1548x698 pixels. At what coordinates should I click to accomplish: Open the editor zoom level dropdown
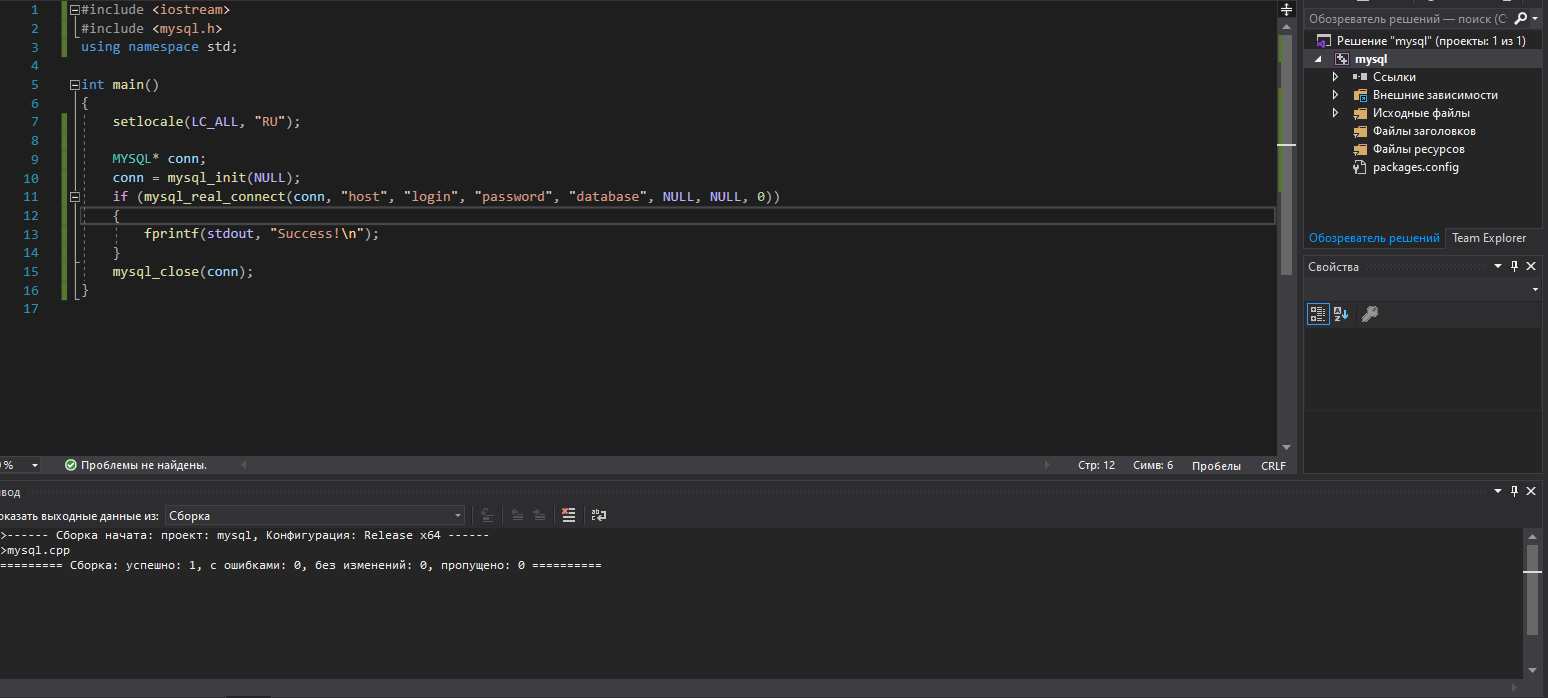pos(35,465)
